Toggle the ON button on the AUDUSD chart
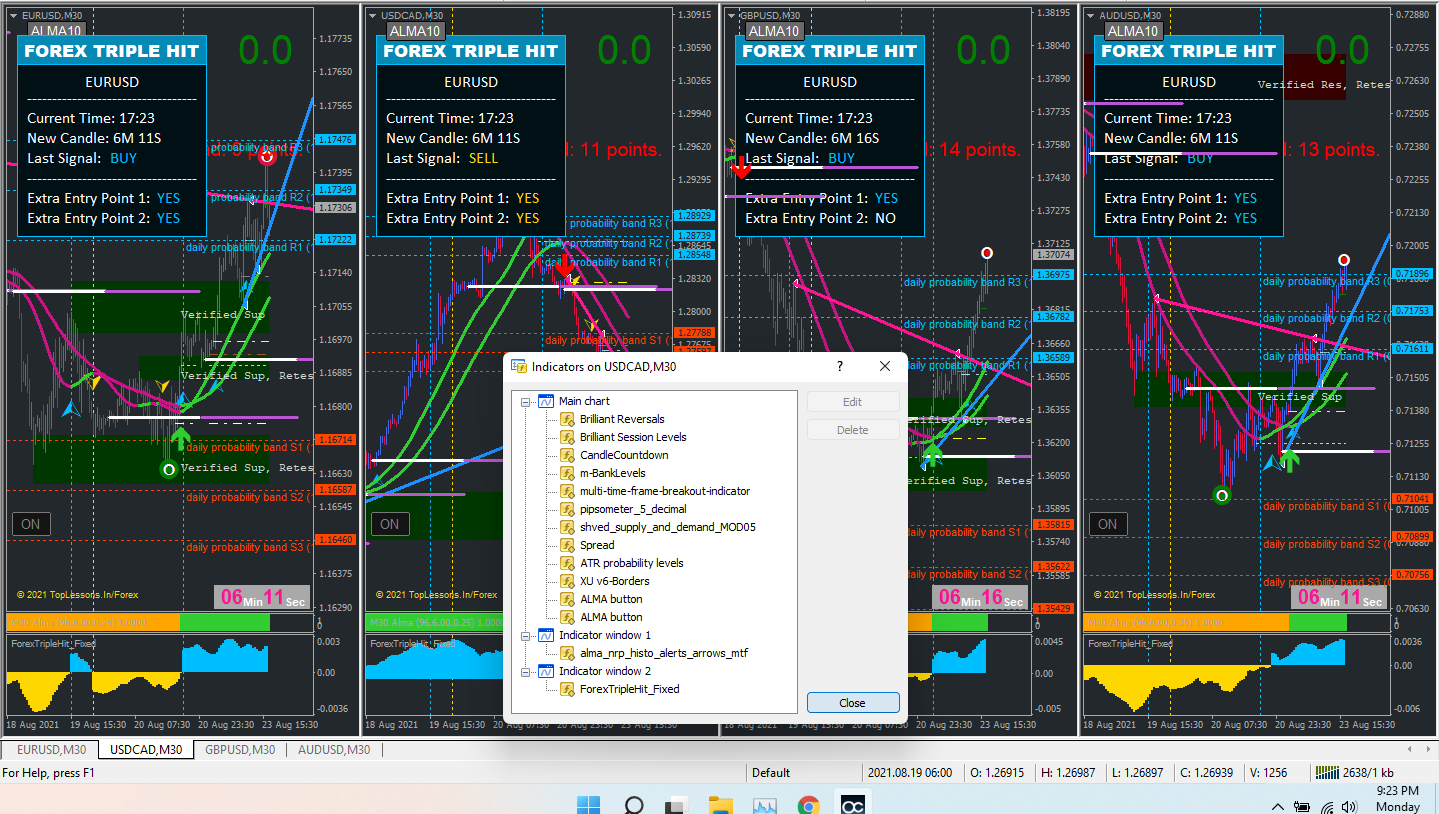The width and height of the screenshot is (1439, 814). coord(1108,524)
